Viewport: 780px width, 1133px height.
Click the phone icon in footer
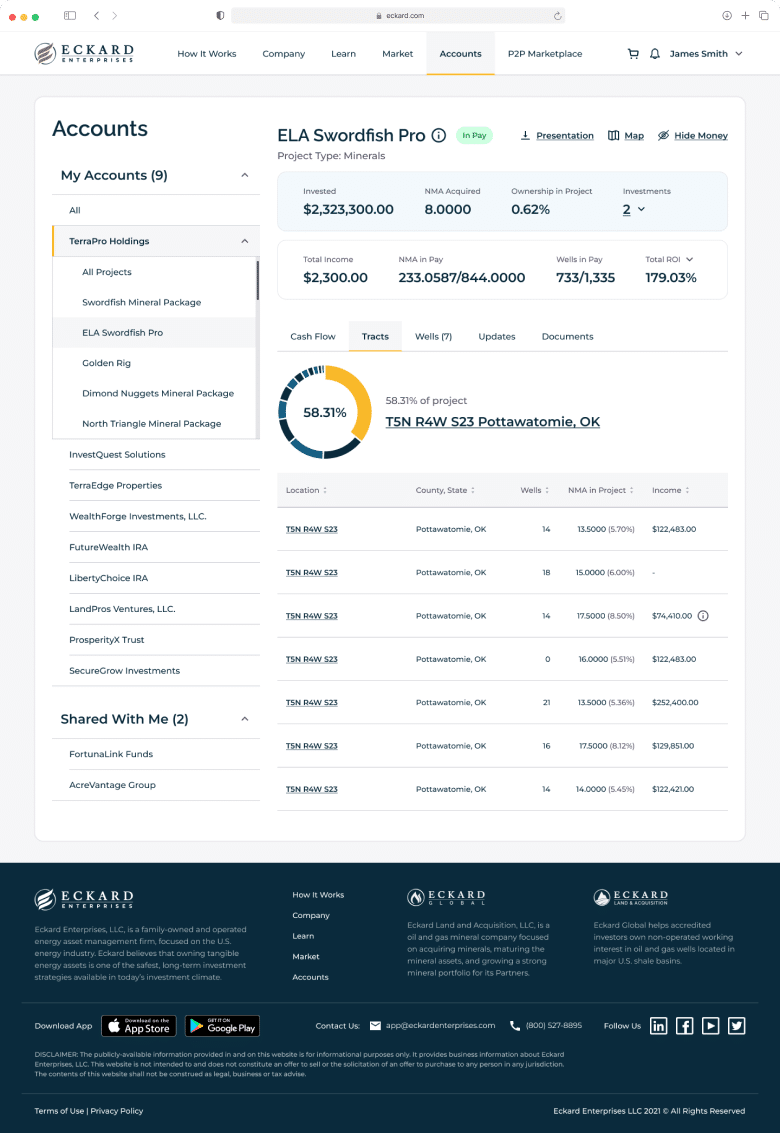515,1025
